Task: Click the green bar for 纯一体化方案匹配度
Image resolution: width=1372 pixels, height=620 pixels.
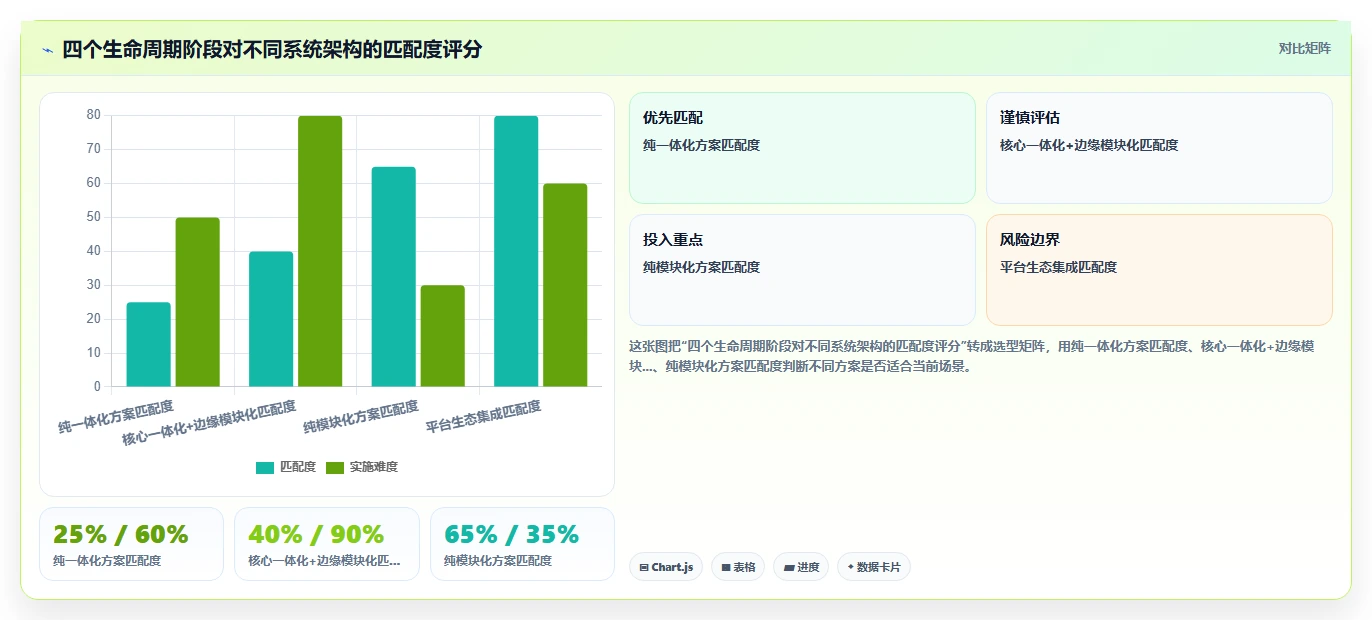Action: tap(198, 302)
